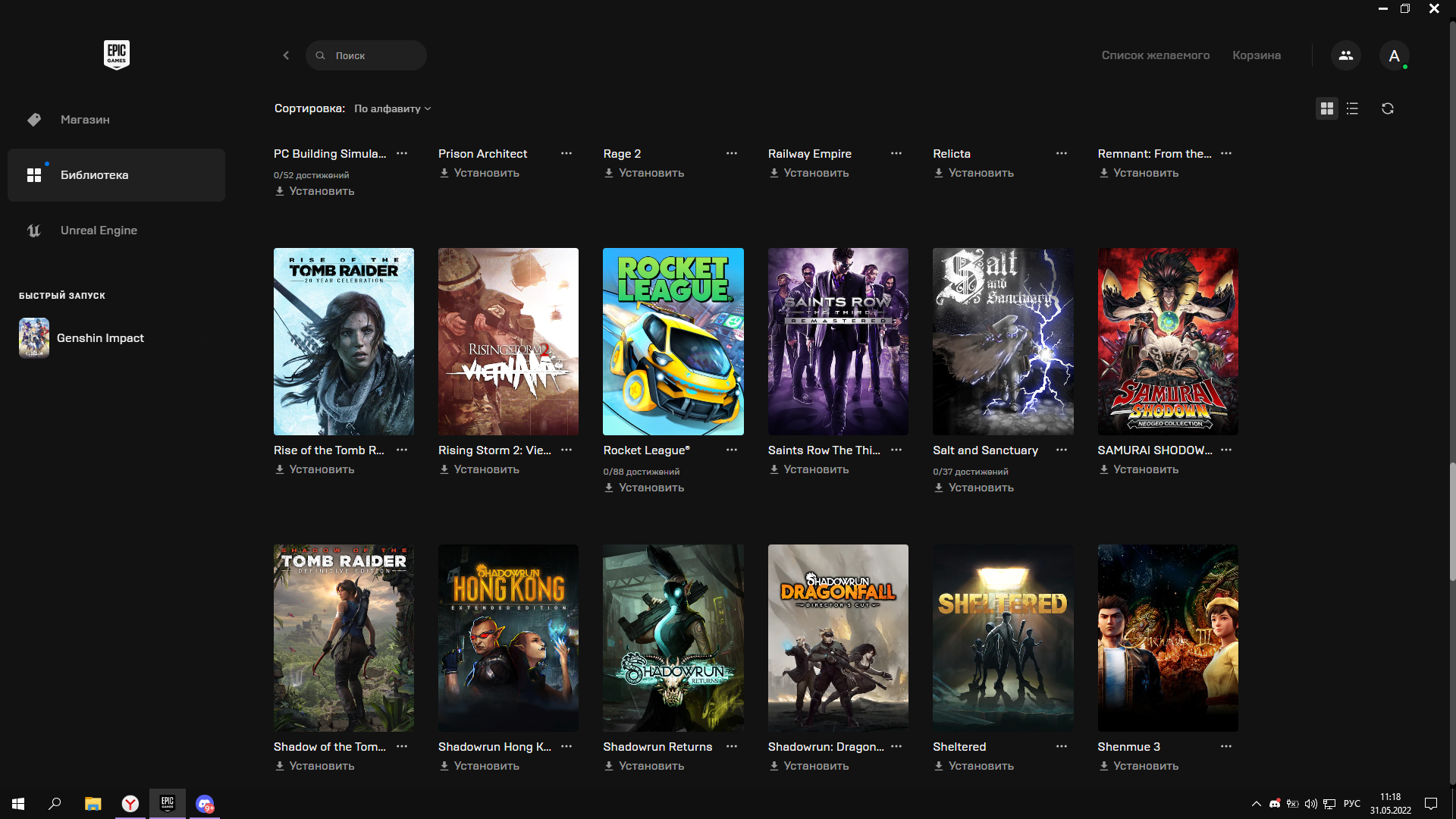
Task: Open the sort order dropdown По алфавиту
Action: (392, 108)
